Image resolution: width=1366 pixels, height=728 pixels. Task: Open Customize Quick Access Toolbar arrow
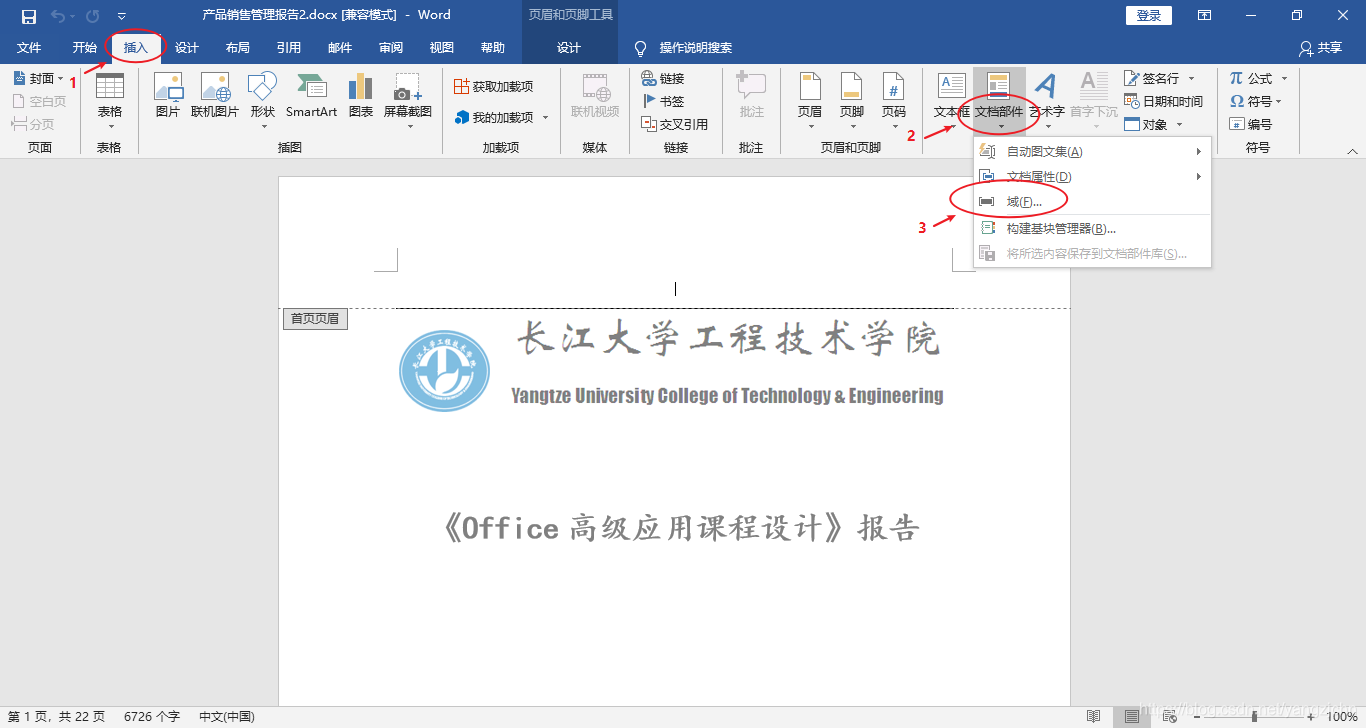[121, 16]
